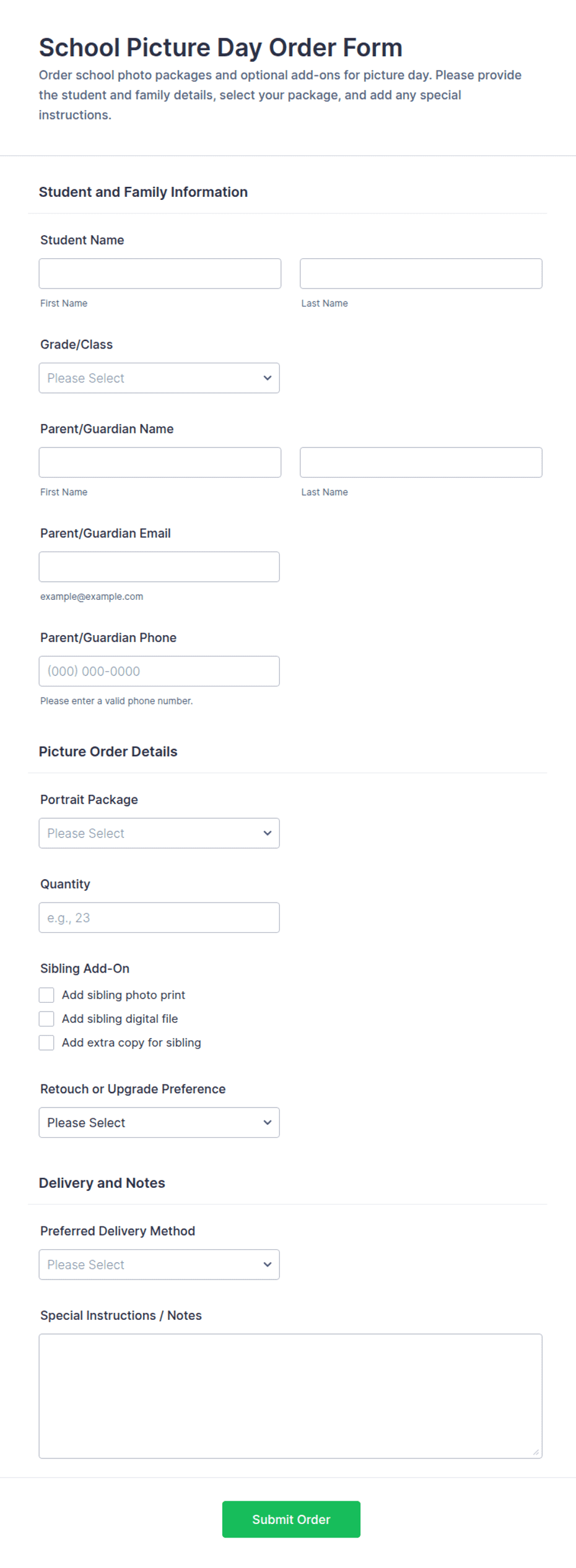Click the Special Instructions notes textarea
Image resolution: width=576 pixels, height=1568 pixels.
[x=290, y=1396]
